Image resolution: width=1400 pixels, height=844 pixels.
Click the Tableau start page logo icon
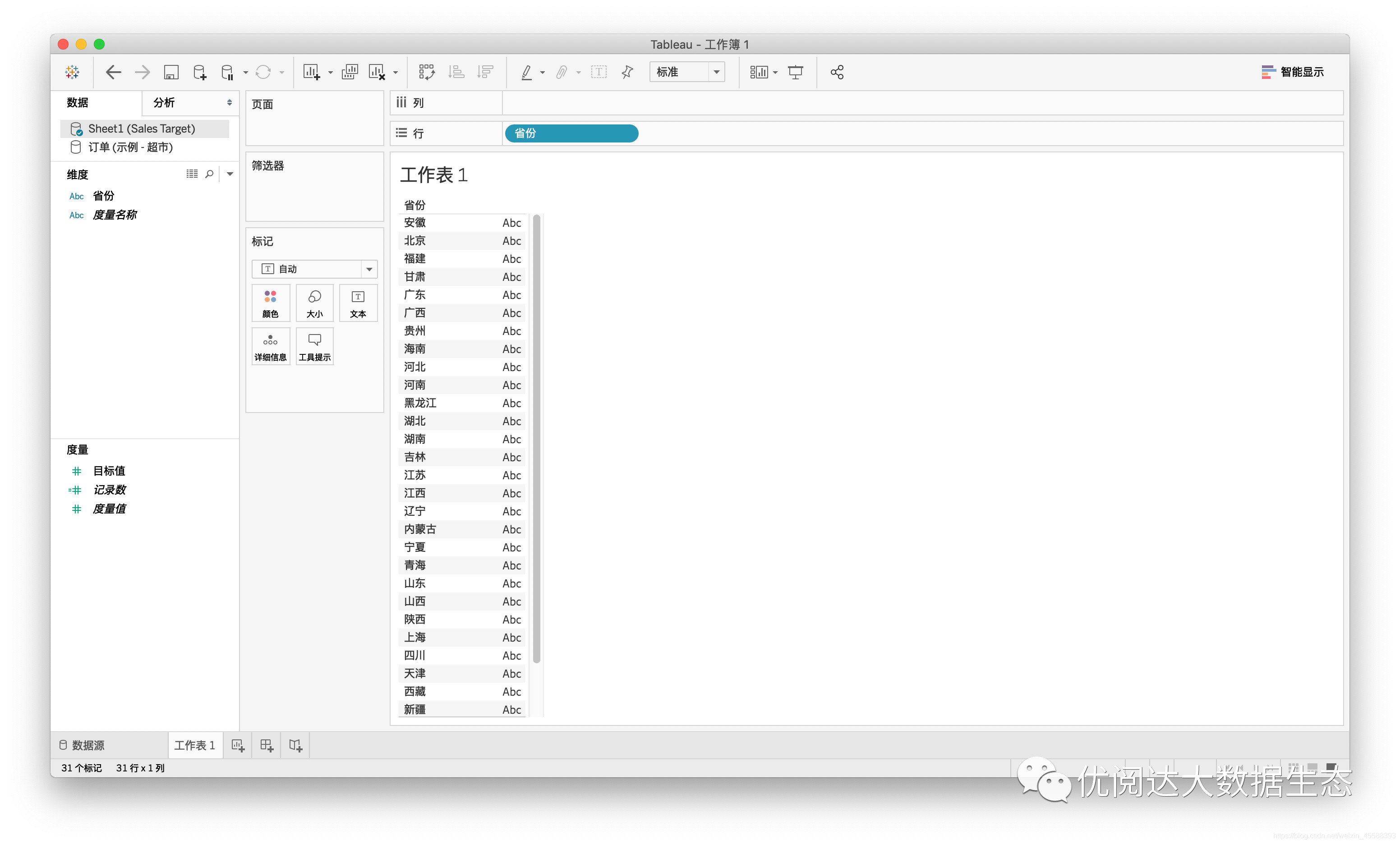tap(72, 72)
